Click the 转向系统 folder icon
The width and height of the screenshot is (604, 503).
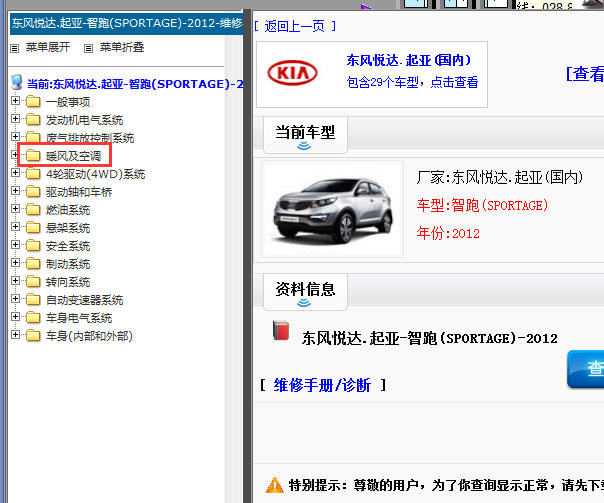click(x=33, y=282)
